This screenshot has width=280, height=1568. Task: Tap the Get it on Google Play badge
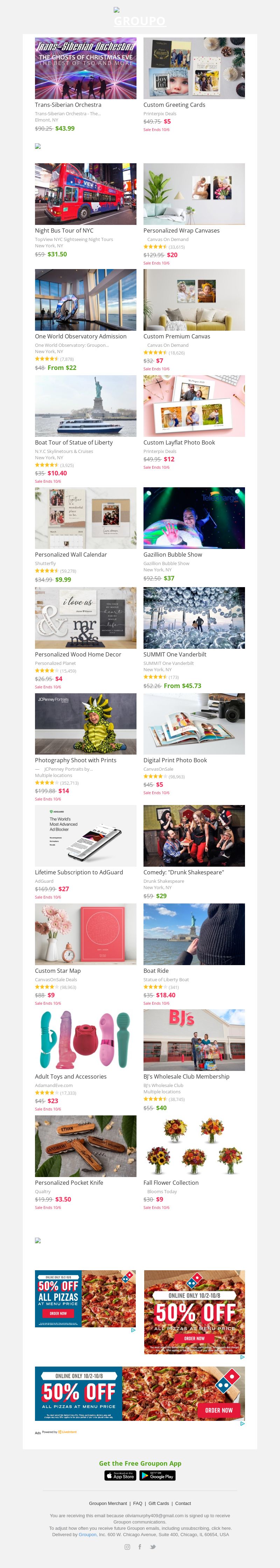pos(157,1475)
